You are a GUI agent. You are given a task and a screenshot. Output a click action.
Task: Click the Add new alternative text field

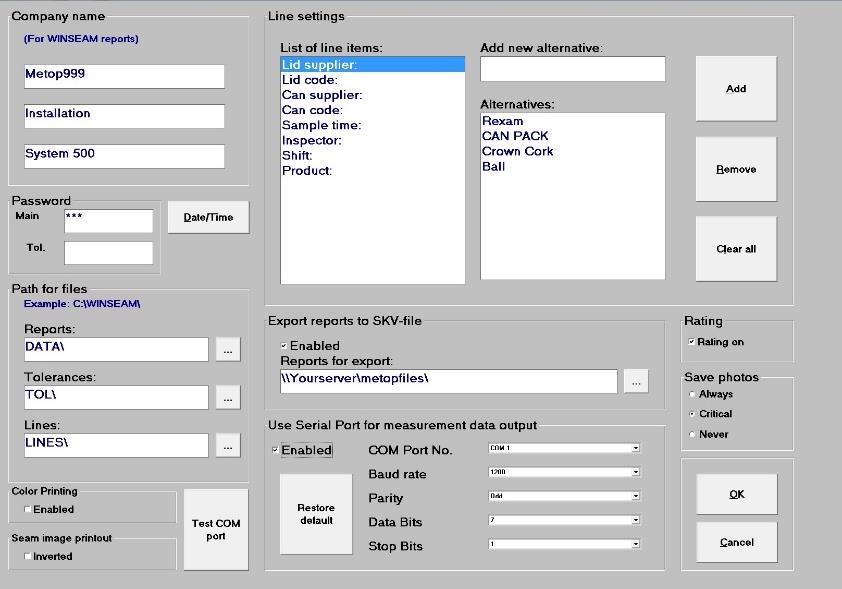[x=572, y=69]
